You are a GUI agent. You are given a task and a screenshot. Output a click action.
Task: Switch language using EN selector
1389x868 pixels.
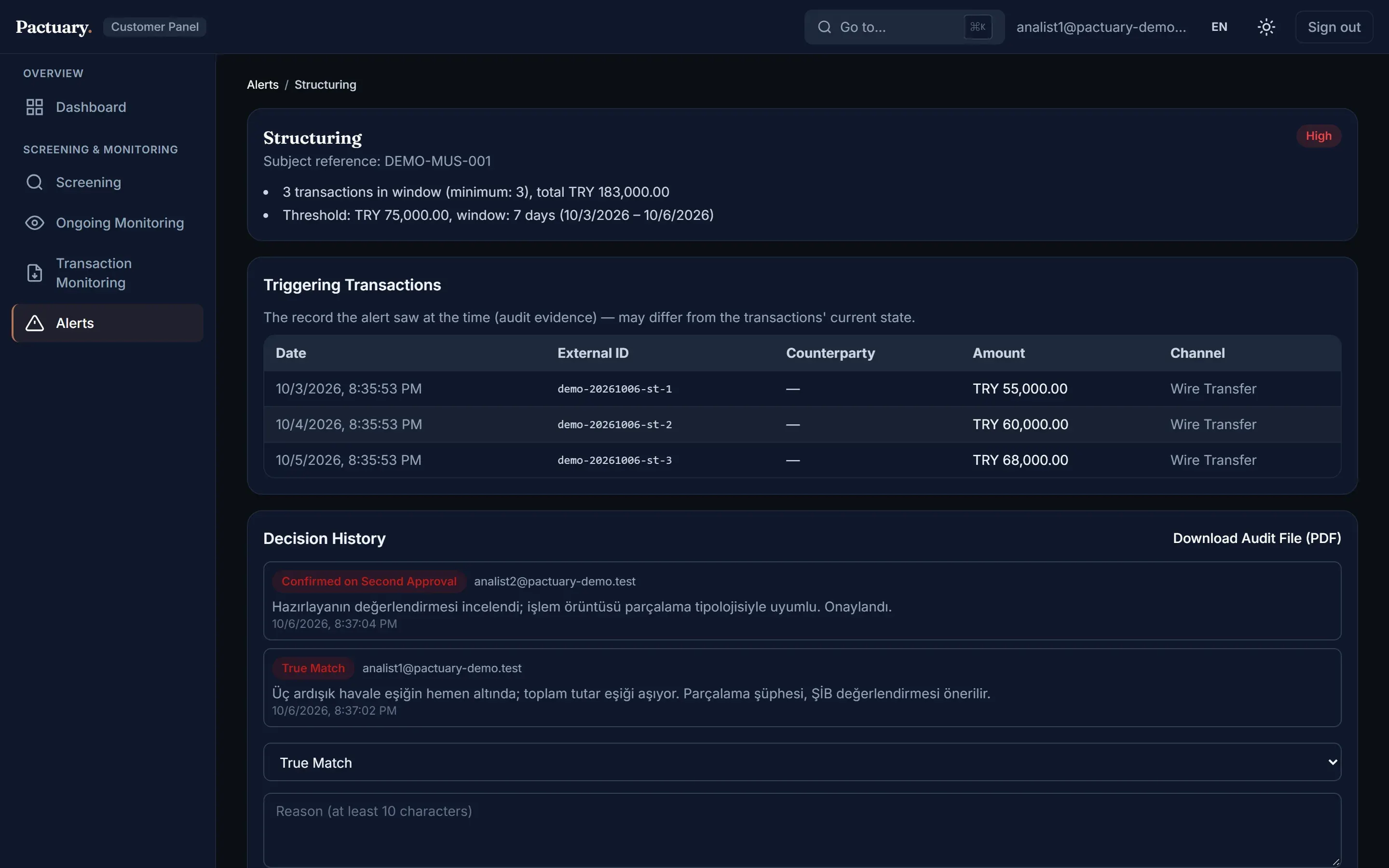click(x=1219, y=27)
